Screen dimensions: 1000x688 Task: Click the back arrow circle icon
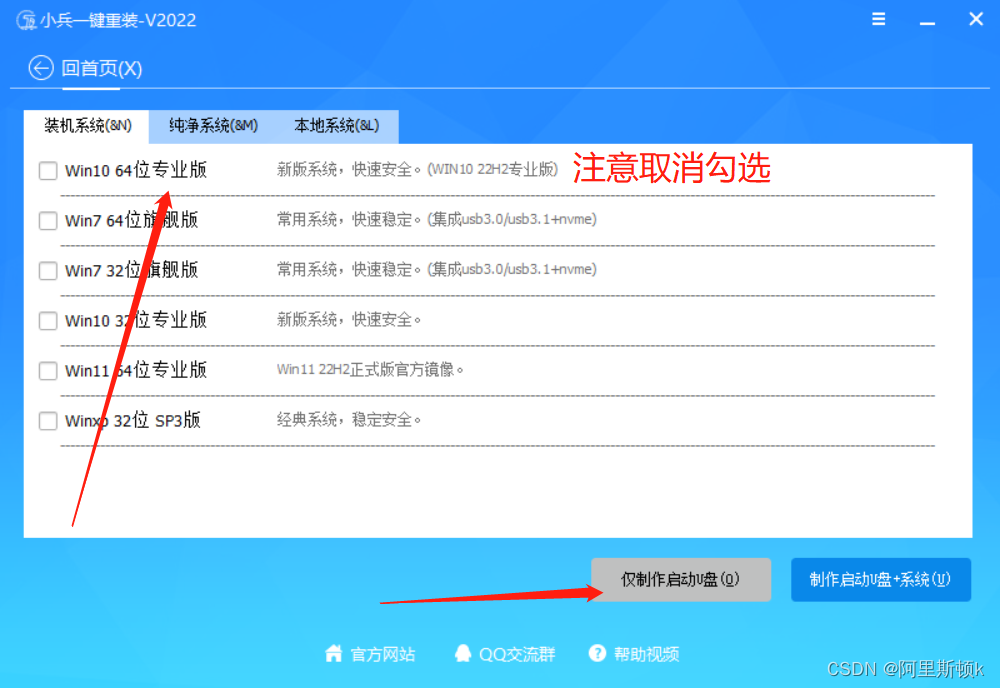click(41, 68)
